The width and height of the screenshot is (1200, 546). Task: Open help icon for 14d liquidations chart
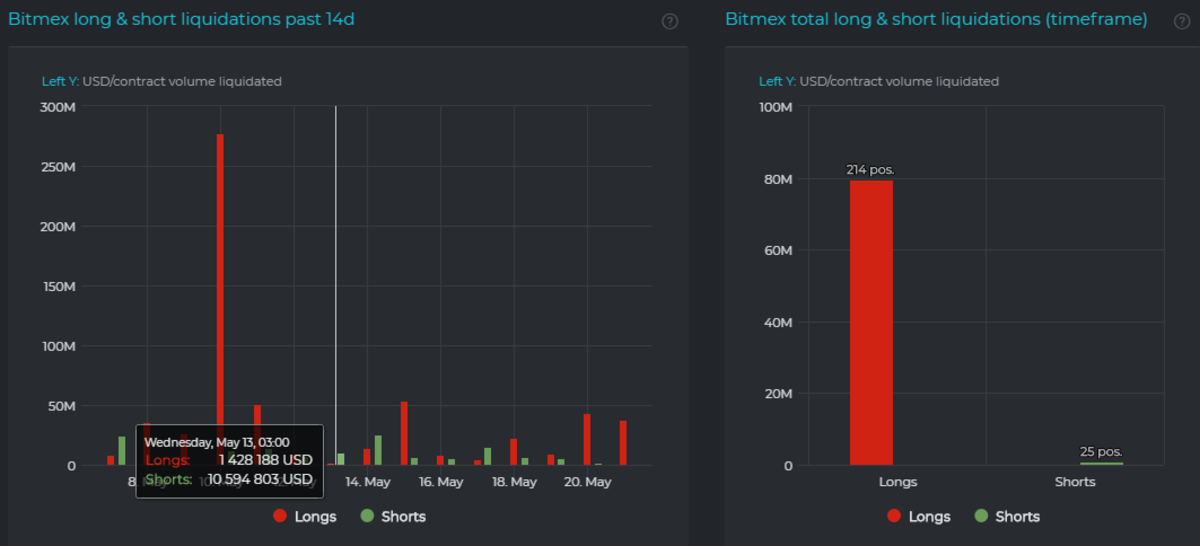[670, 21]
